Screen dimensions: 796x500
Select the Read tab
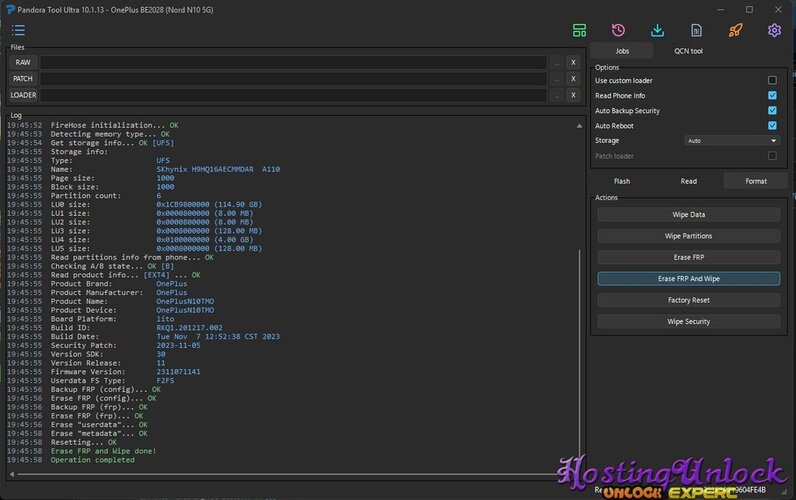688,181
